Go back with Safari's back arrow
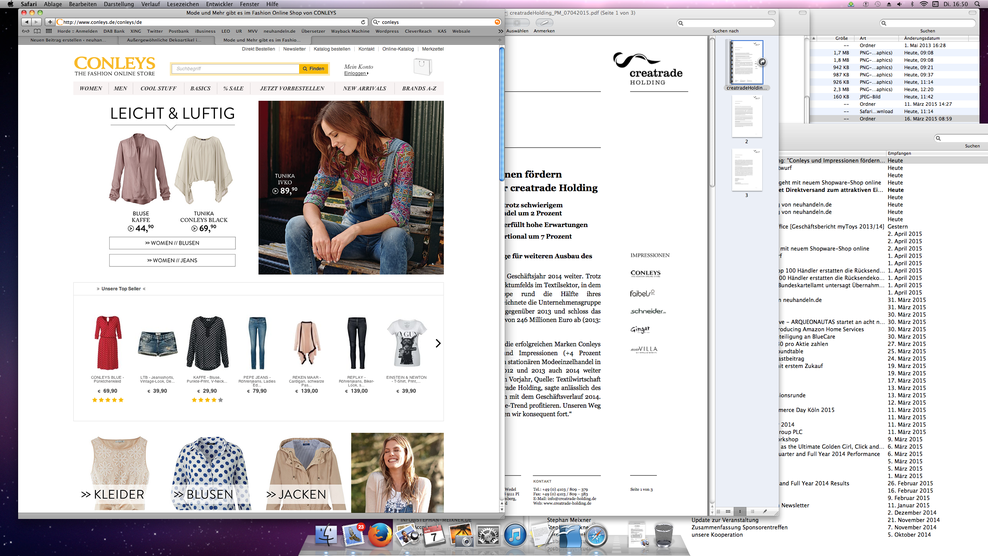This screenshot has height=556, width=988. coord(26,21)
